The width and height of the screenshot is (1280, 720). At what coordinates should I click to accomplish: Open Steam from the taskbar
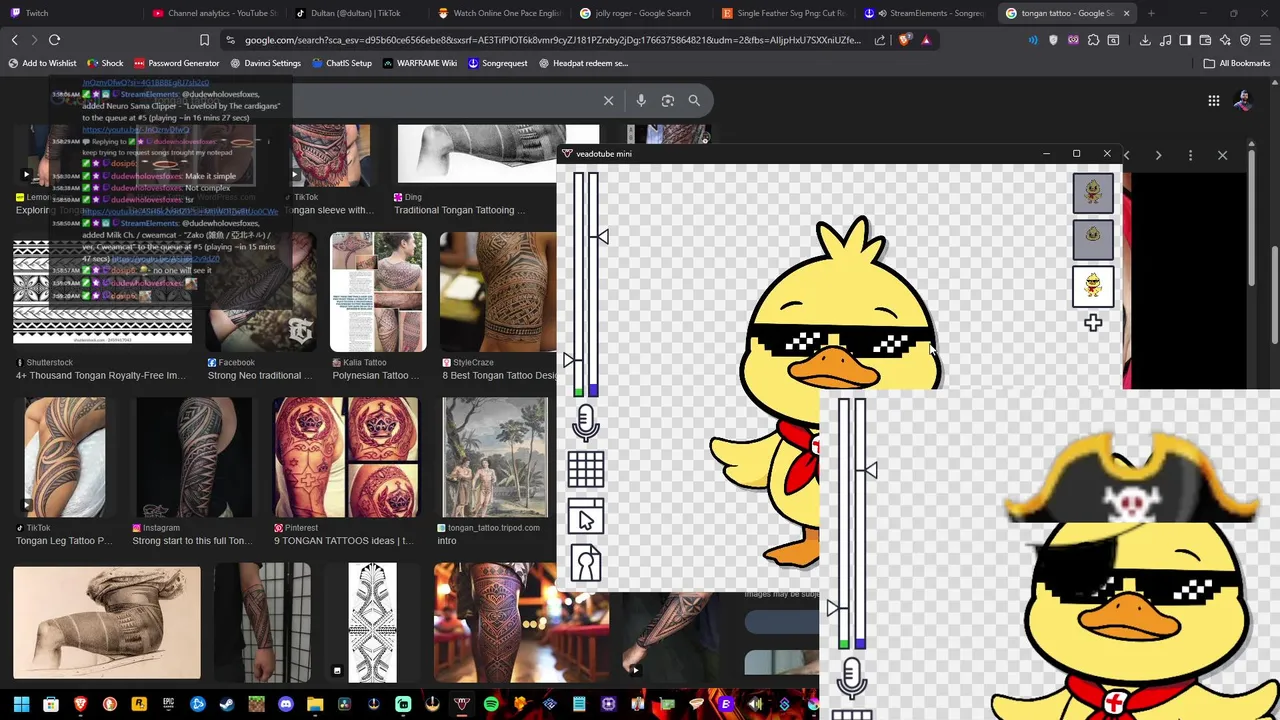coord(227,704)
